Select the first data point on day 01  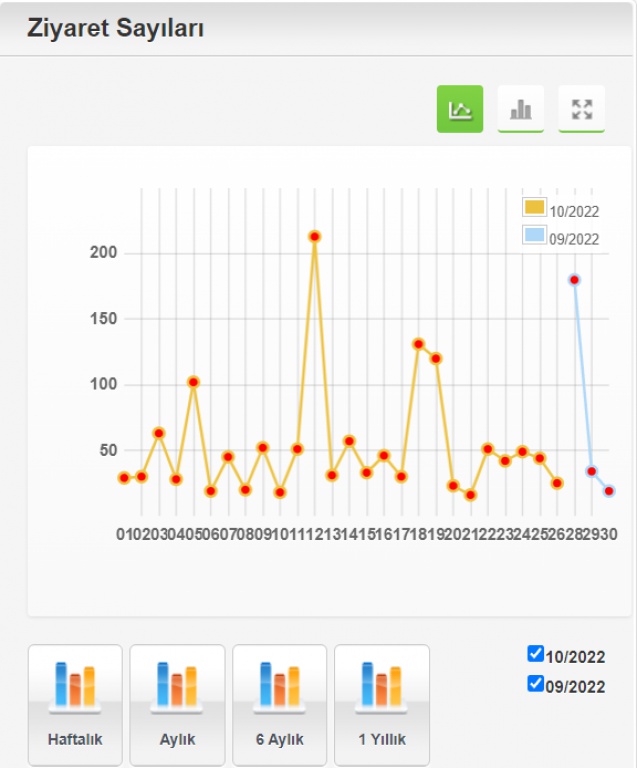pos(124,478)
